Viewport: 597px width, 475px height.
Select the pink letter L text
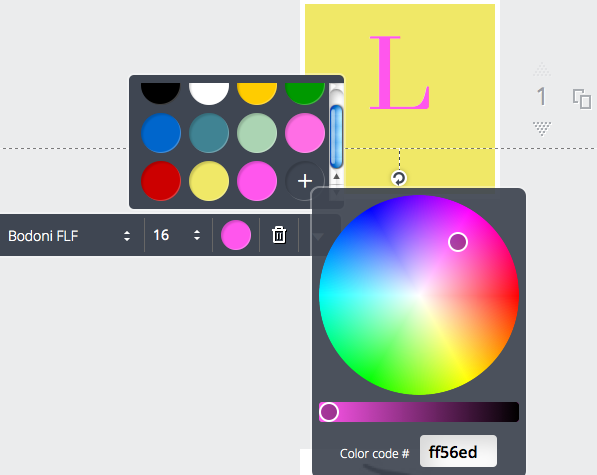tap(400, 72)
